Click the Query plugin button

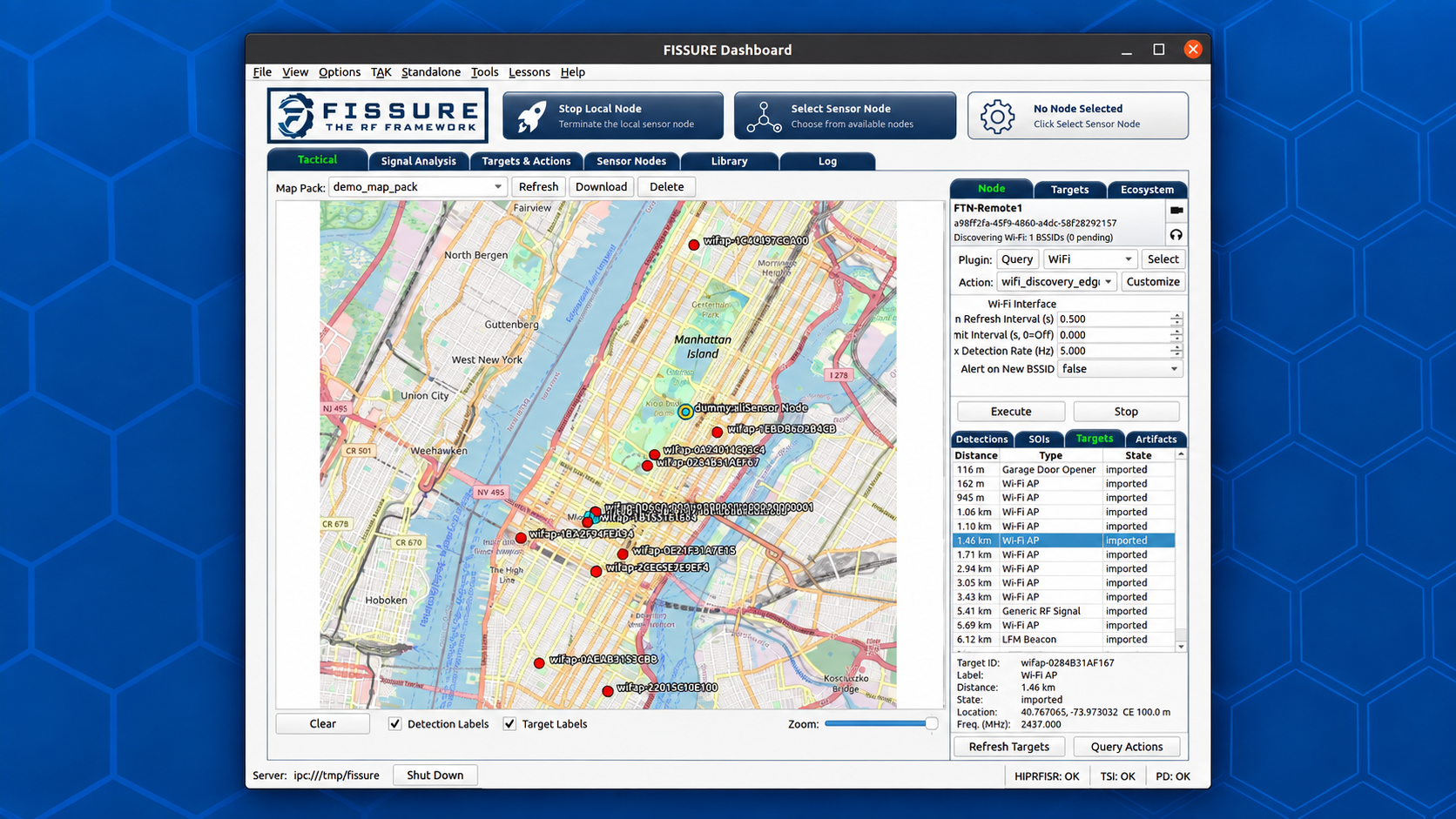click(x=1017, y=259)
